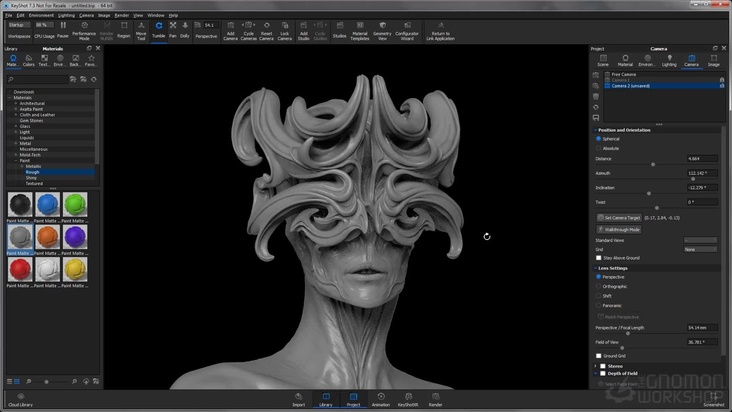
Task: Collapse the Position and Orientation section
Action: click(593, 130)
